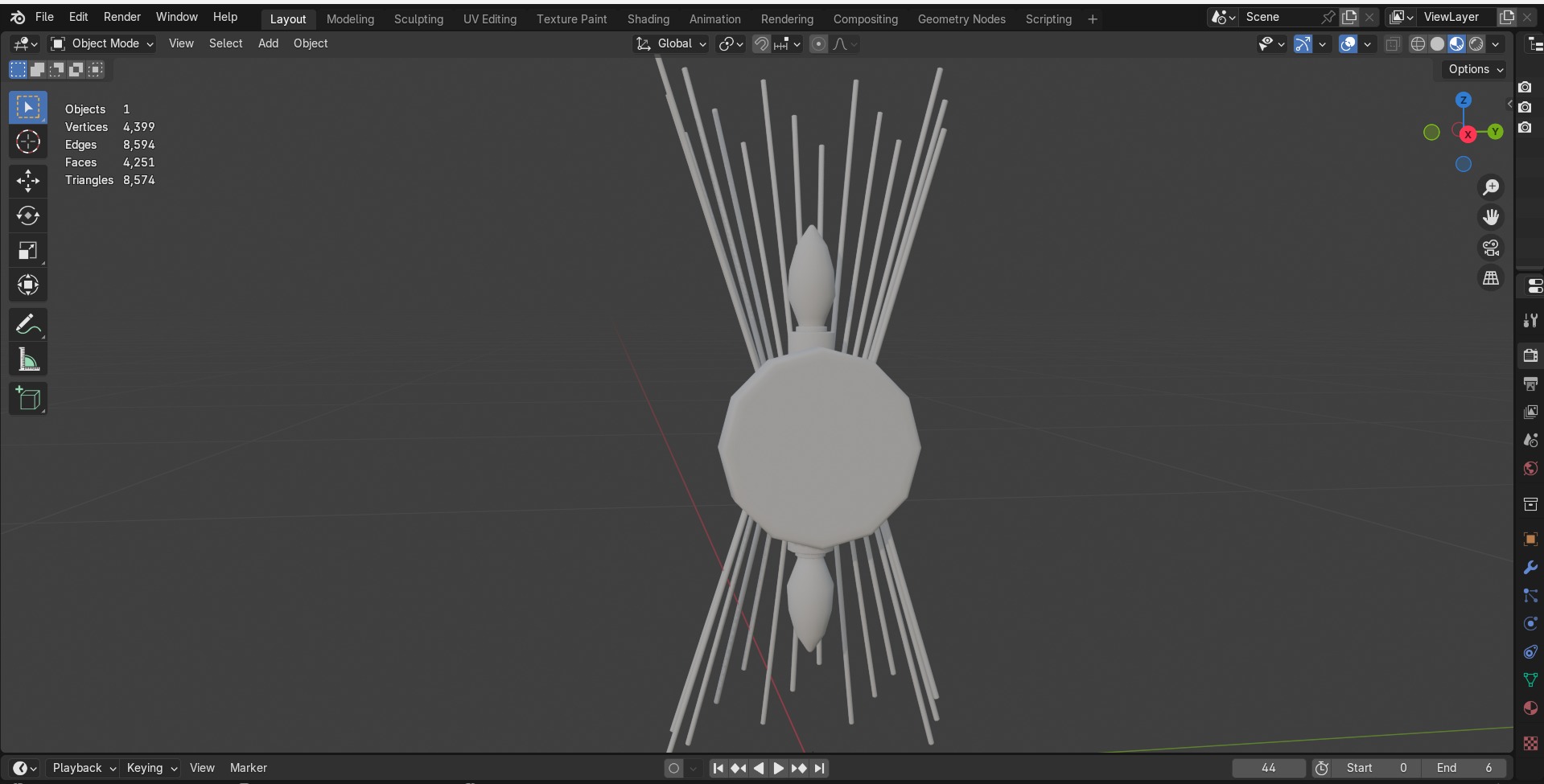Switch to the Sculpting workspace tab

[x=418, y=18]
